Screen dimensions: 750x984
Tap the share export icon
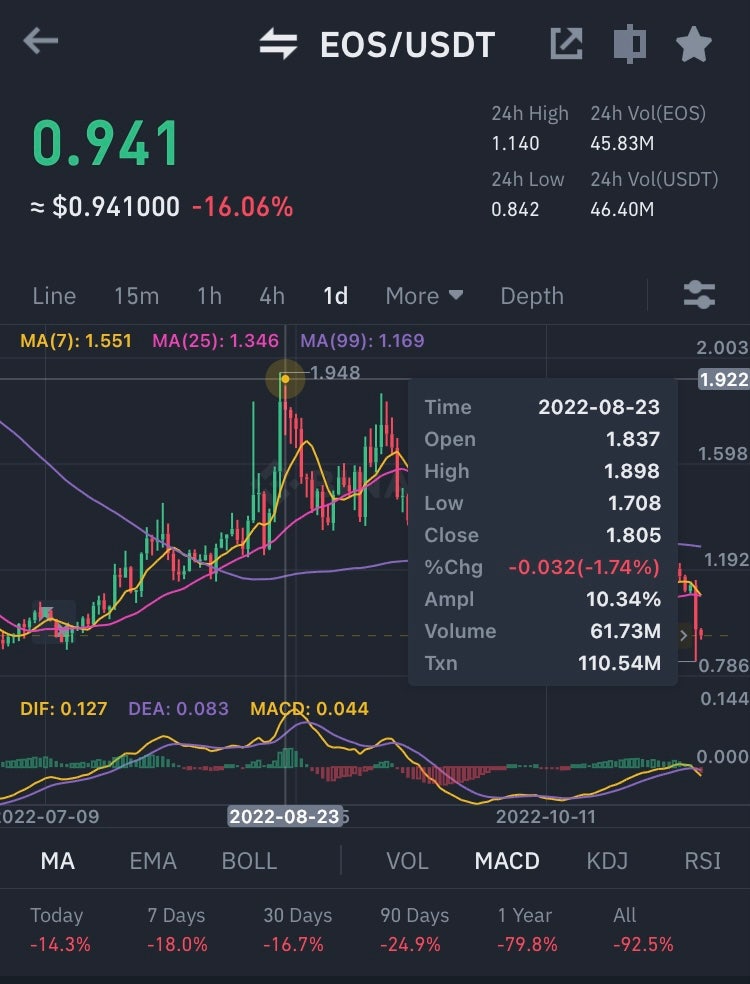(566, 44)
